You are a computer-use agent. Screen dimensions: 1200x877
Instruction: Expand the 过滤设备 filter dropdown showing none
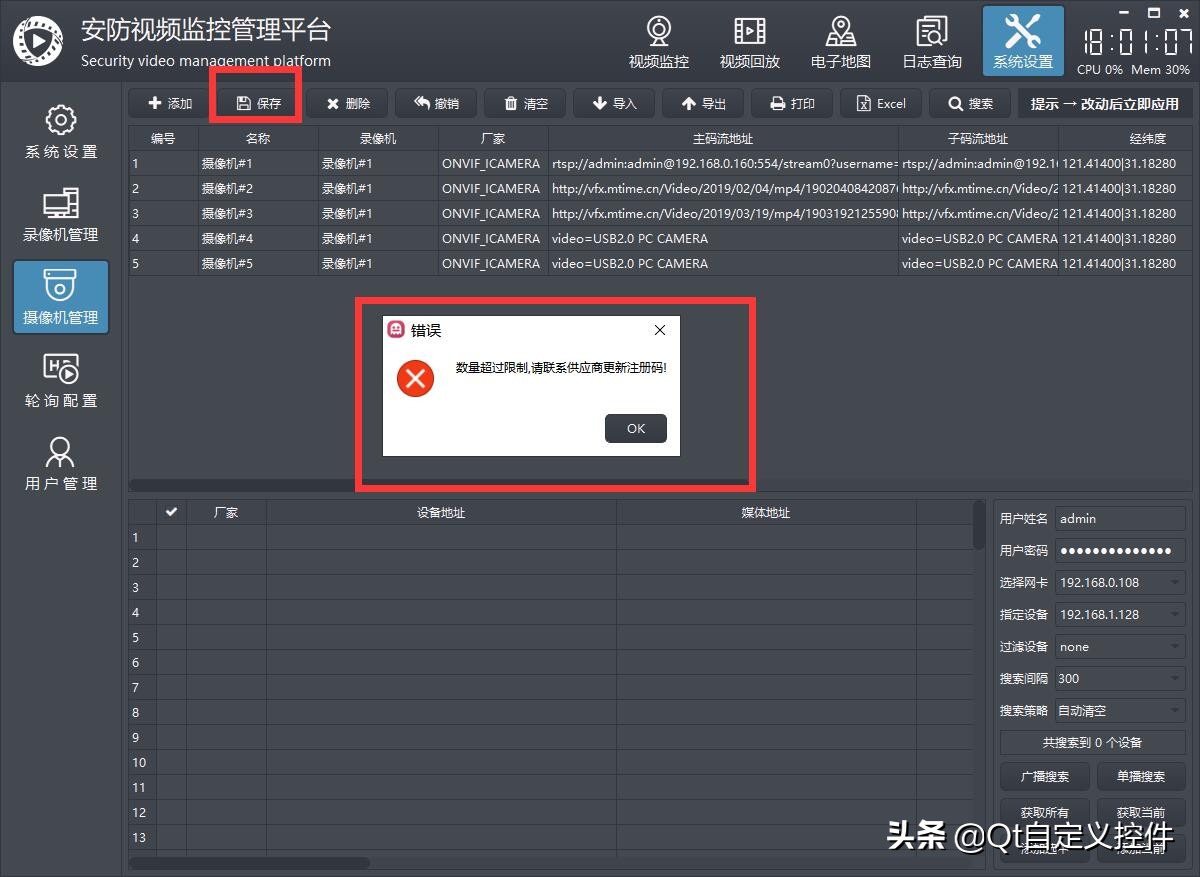click(1119, 646)
